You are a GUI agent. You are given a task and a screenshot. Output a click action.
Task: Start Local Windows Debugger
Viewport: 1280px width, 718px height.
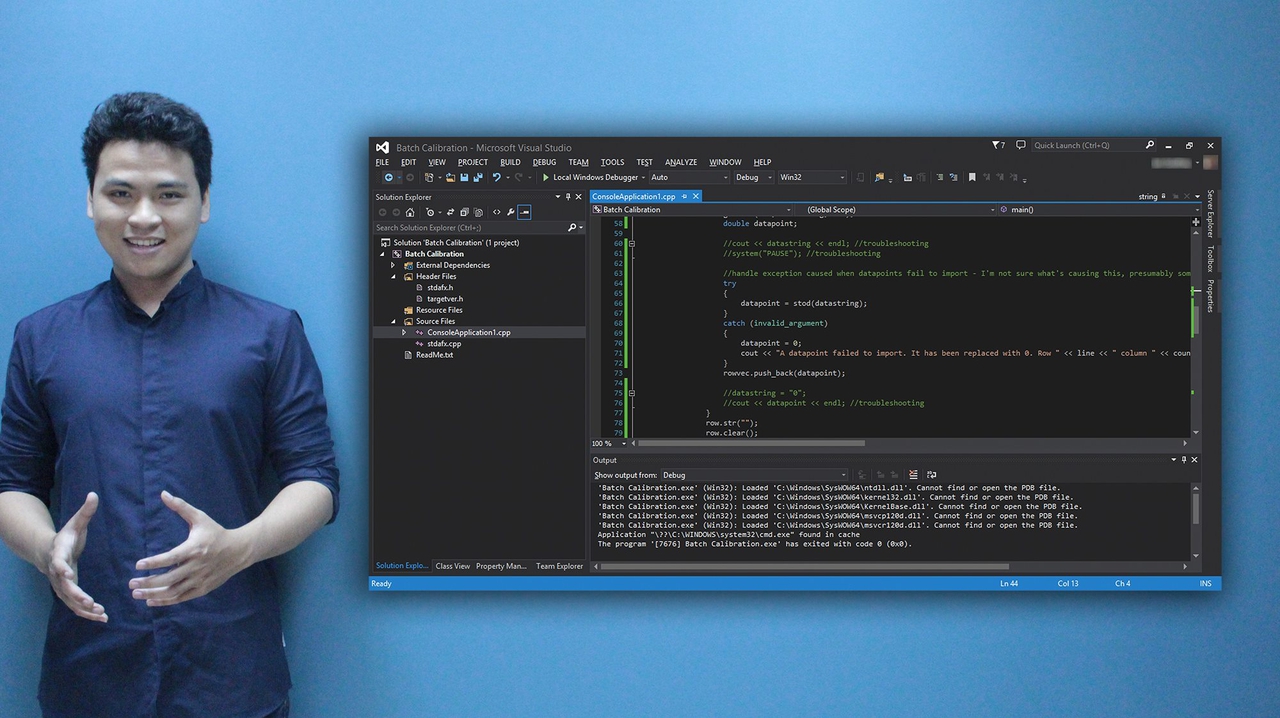(595, 177)
